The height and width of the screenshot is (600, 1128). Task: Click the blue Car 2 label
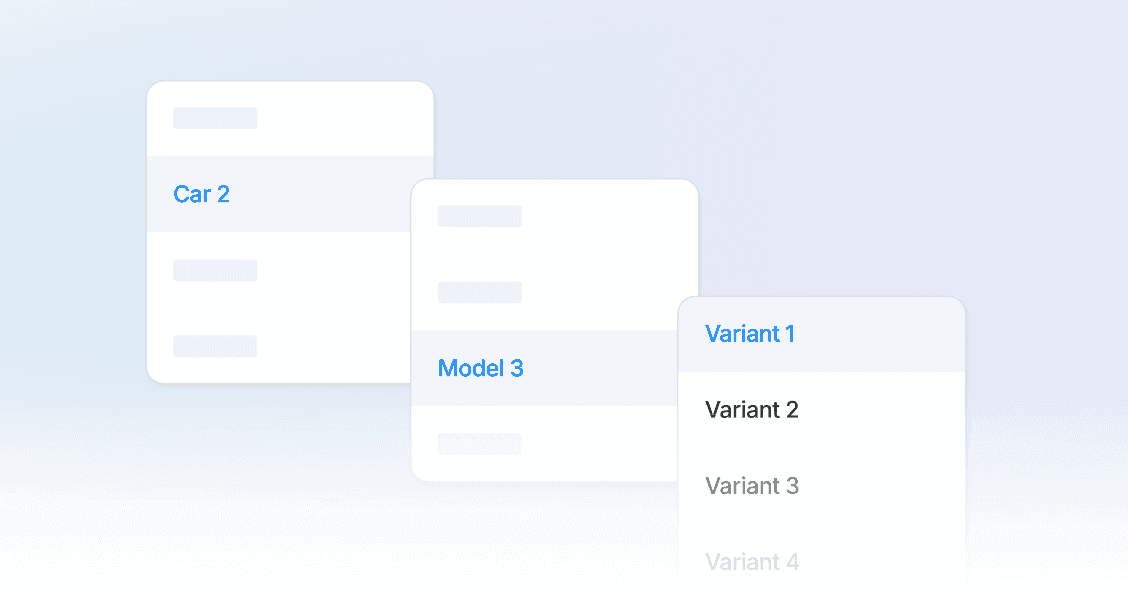coord(202,194)
